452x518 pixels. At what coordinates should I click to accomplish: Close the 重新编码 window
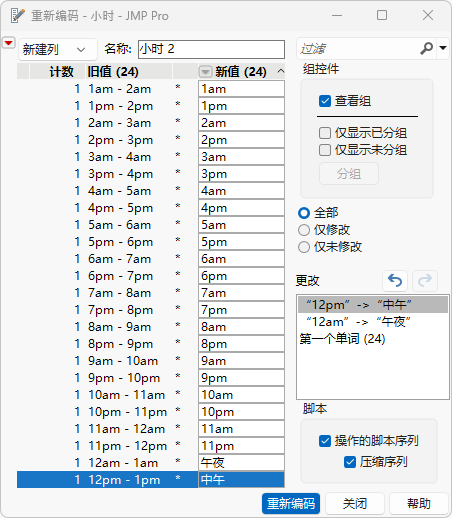pyautogui.click(x=428, y=15)
